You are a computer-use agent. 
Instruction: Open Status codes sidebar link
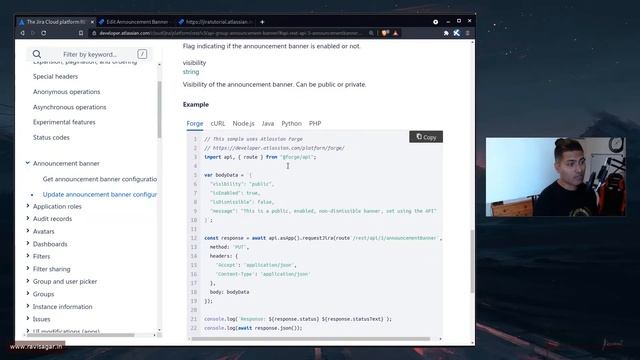[x=51, y=138]
